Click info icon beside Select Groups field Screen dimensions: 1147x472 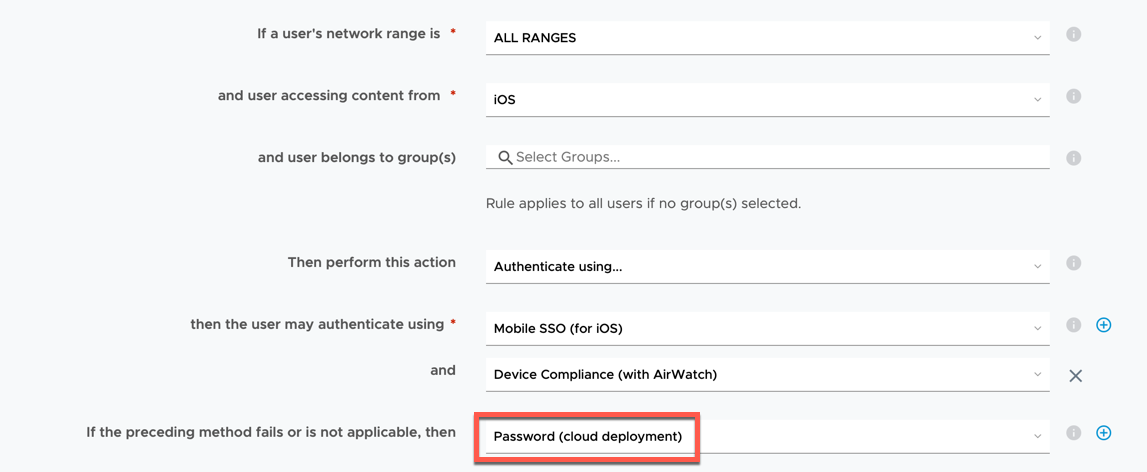pos(1073,158)
